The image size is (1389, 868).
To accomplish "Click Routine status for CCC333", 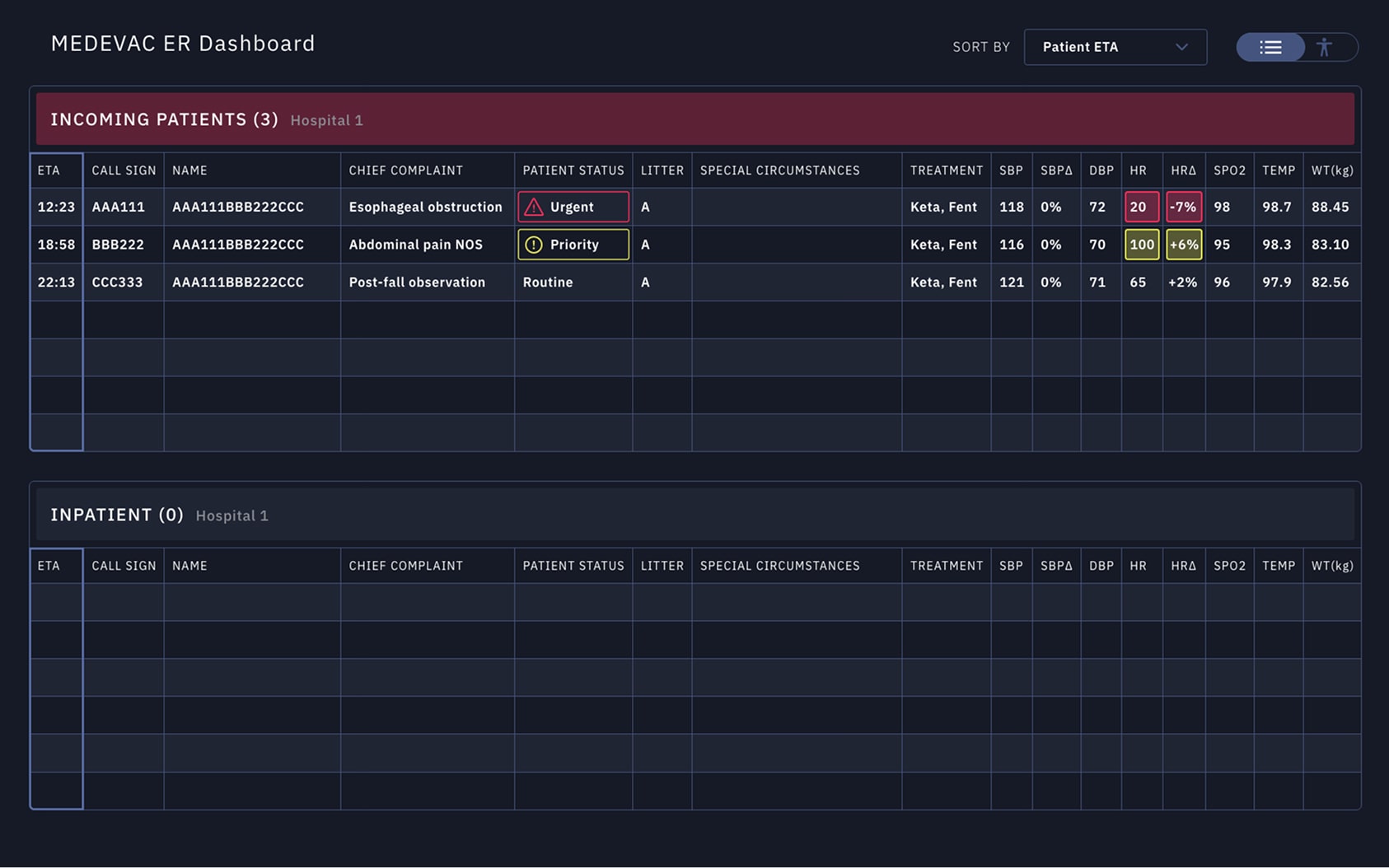I will tap(548, 282).
